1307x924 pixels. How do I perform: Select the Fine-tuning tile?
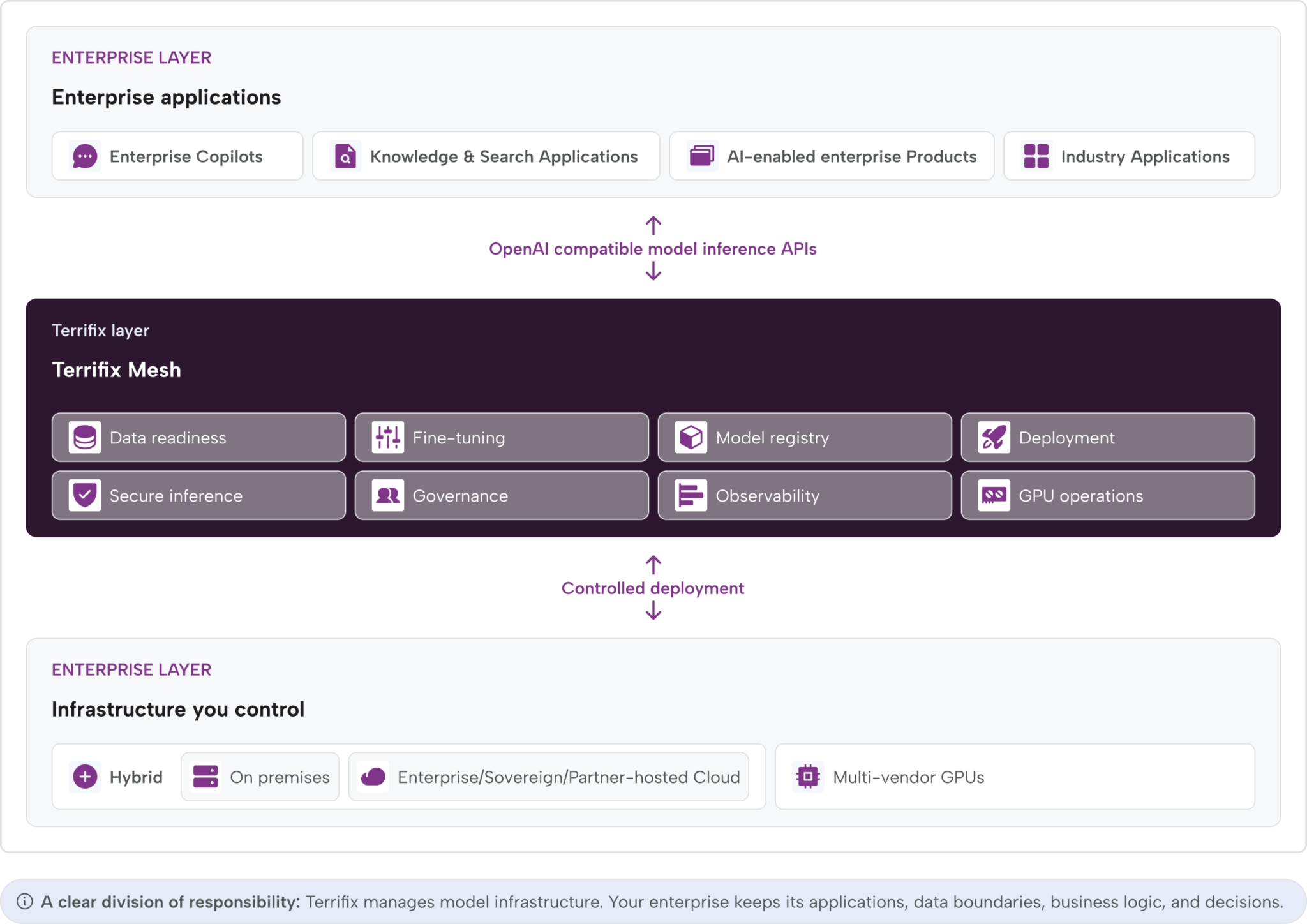pyautogui.click(x=502, y=438)
